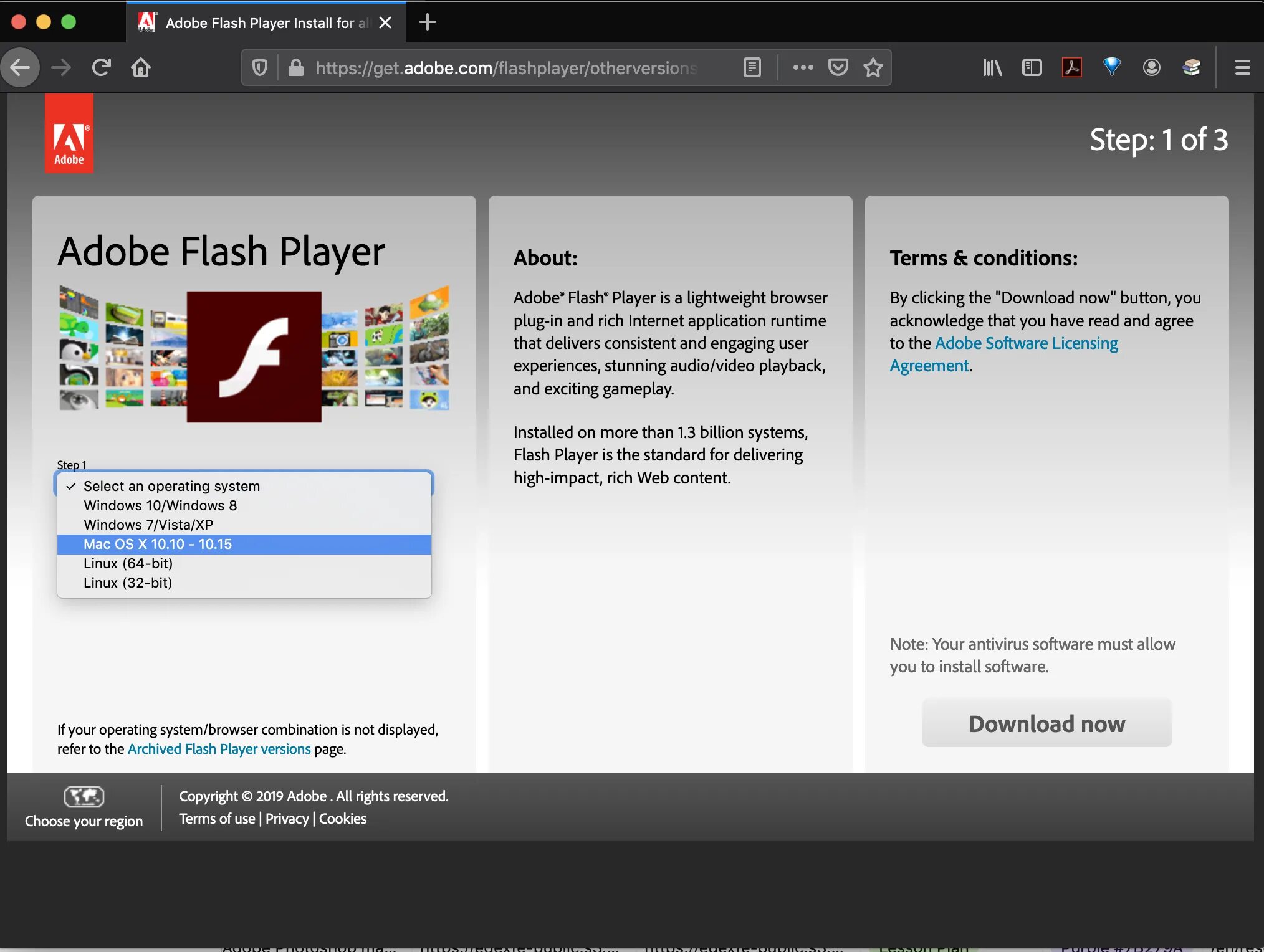This screenshot has height=952, width=1264.
Task: Toggle Reader Mode for the page
Action: click(752, 67)
